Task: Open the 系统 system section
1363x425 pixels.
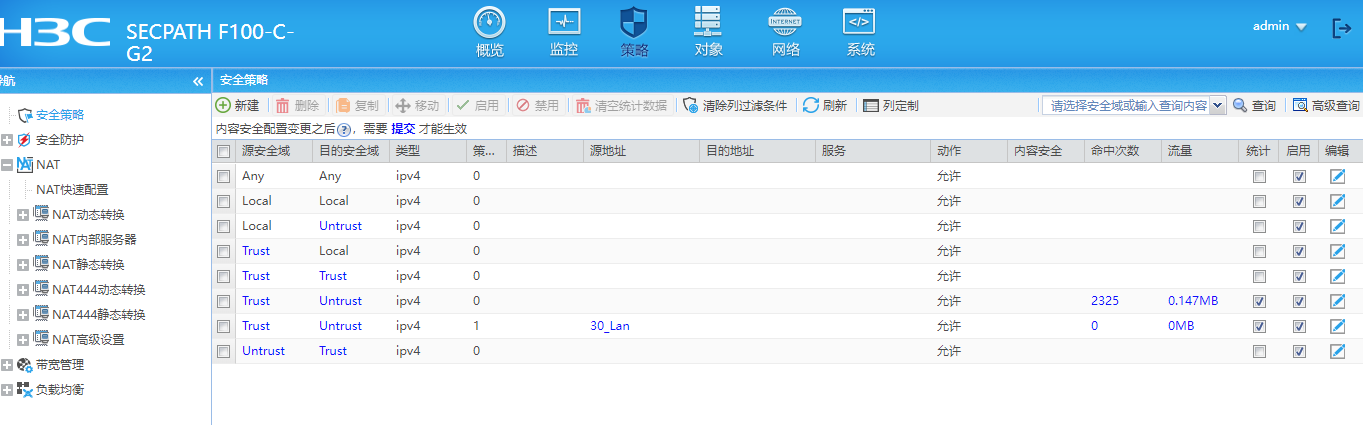Action: pos(860,31)
